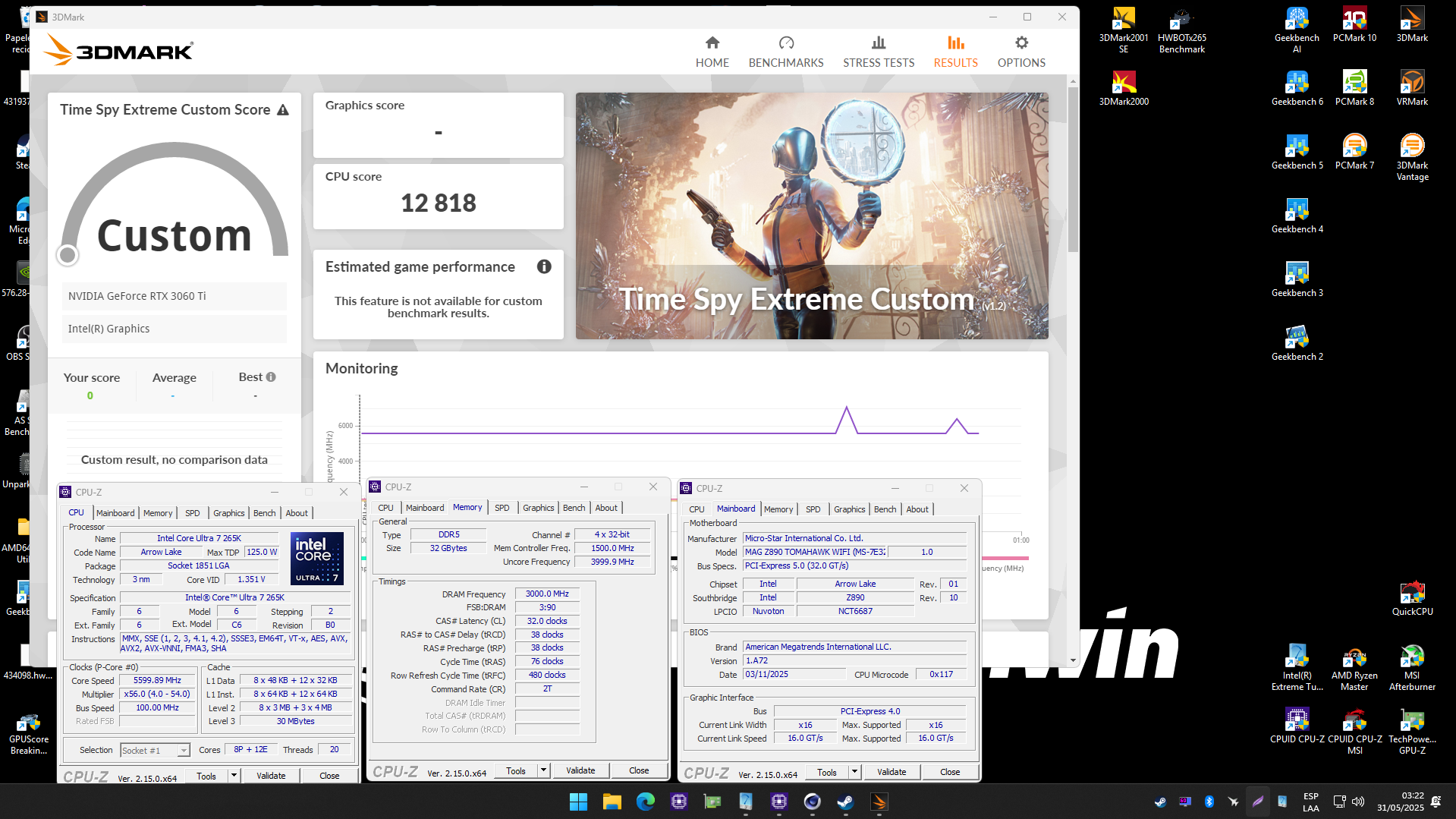Screen dimensions: 1456x819
Task: Open Geekbench 4 desktop icon
Action: (1297, 216)
